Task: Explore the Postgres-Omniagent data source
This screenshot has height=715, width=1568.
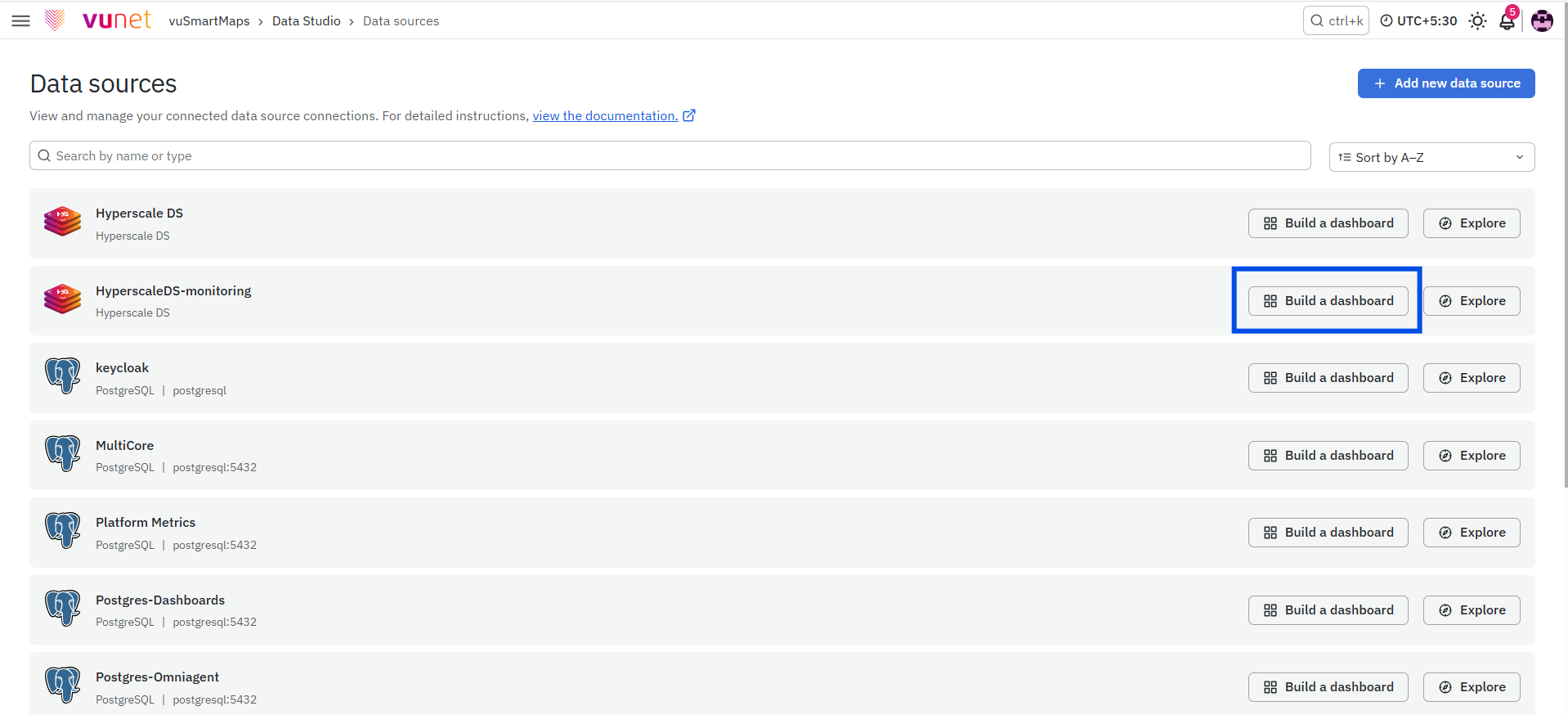Action: pos(1472,687)
